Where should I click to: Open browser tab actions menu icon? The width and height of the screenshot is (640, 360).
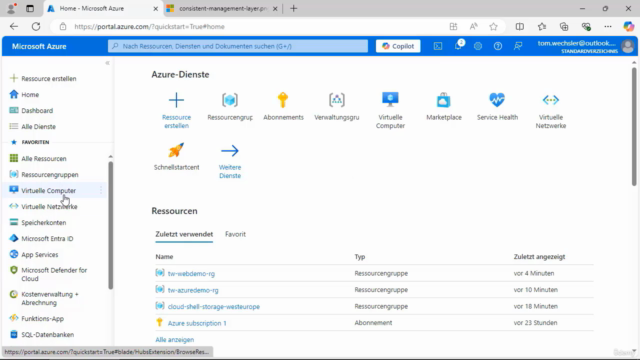(30, 8)
